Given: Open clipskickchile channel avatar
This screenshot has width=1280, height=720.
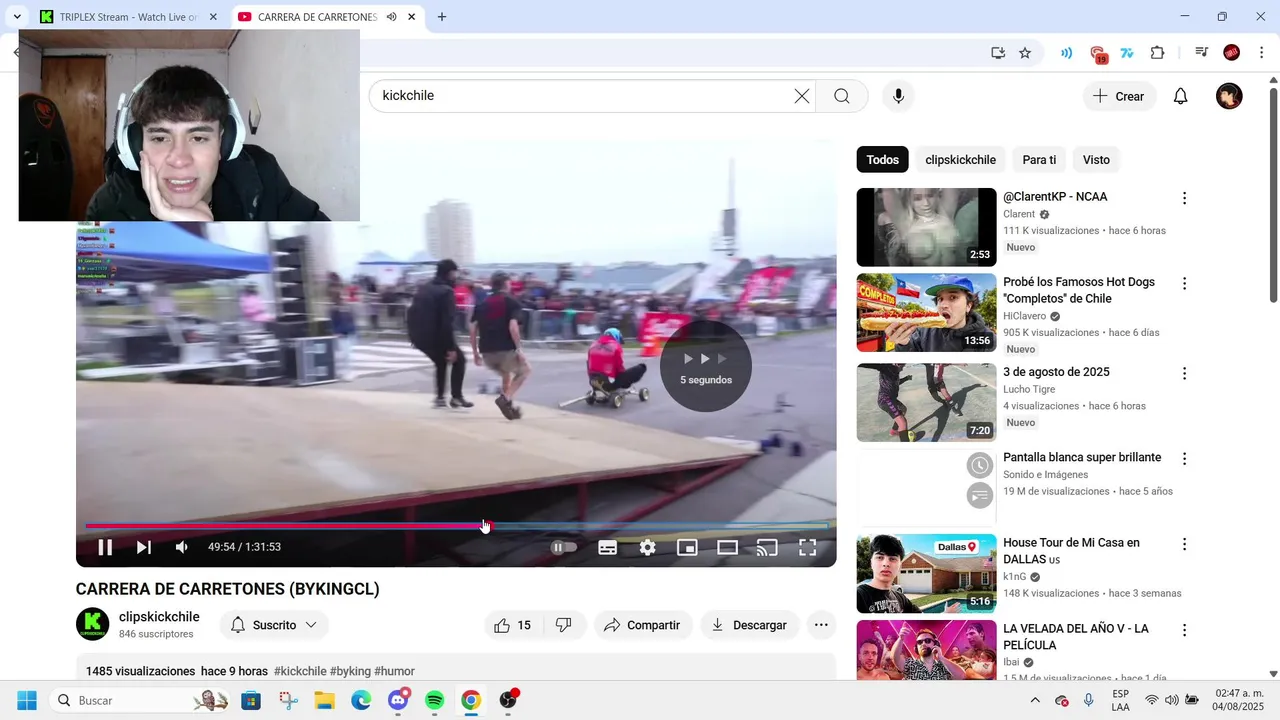Looking at the screenshot, I should 93,624.
